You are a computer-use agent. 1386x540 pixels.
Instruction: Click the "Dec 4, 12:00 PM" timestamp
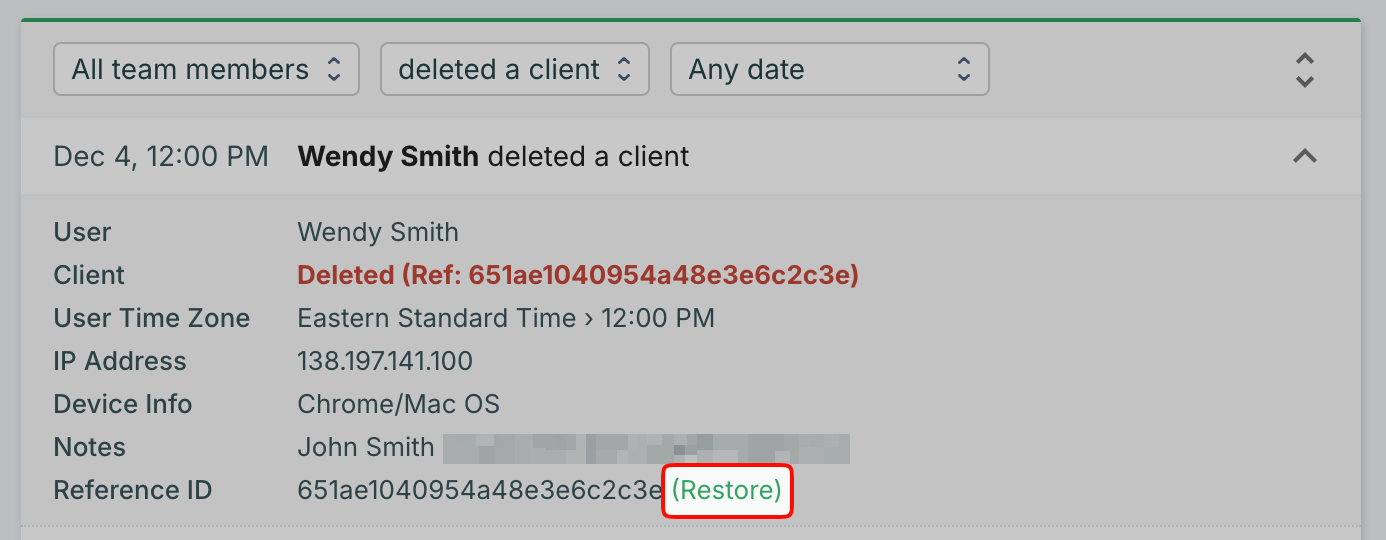(x=161, y=157)
